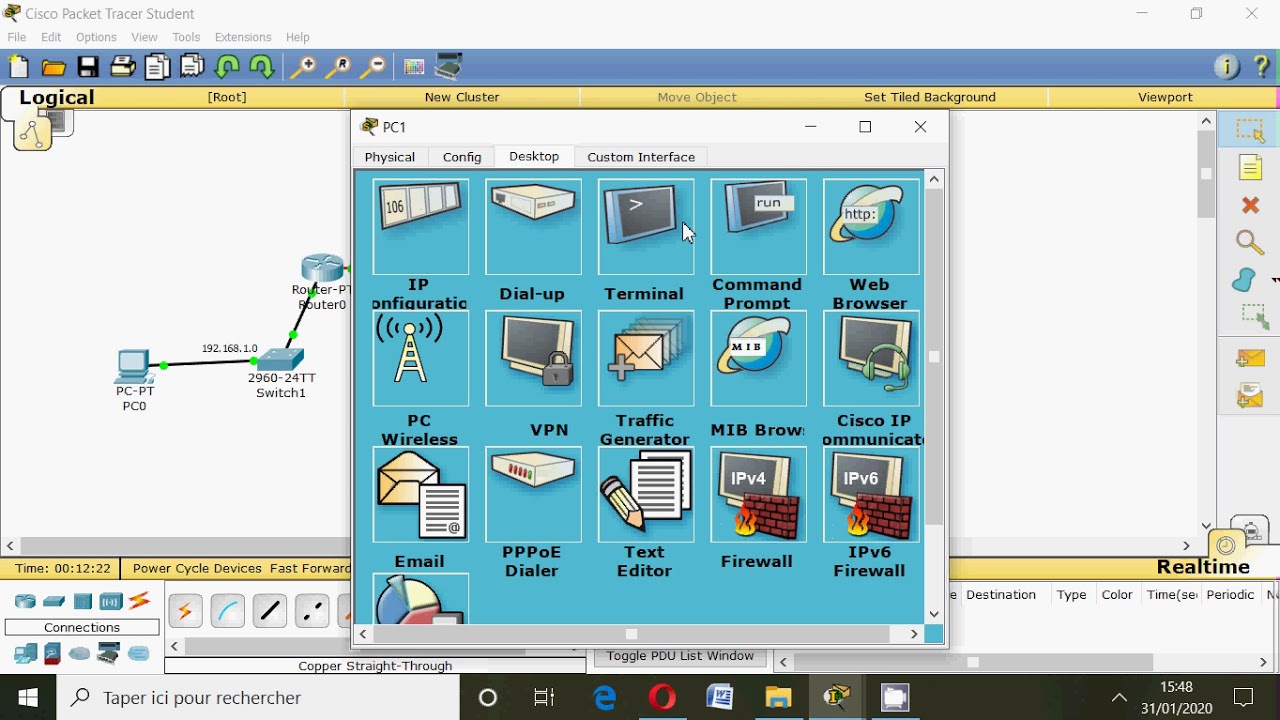The height and width of the screenshot is (720, 1280).
Task: Click Set Tiled Background
Action: point(930,97)
